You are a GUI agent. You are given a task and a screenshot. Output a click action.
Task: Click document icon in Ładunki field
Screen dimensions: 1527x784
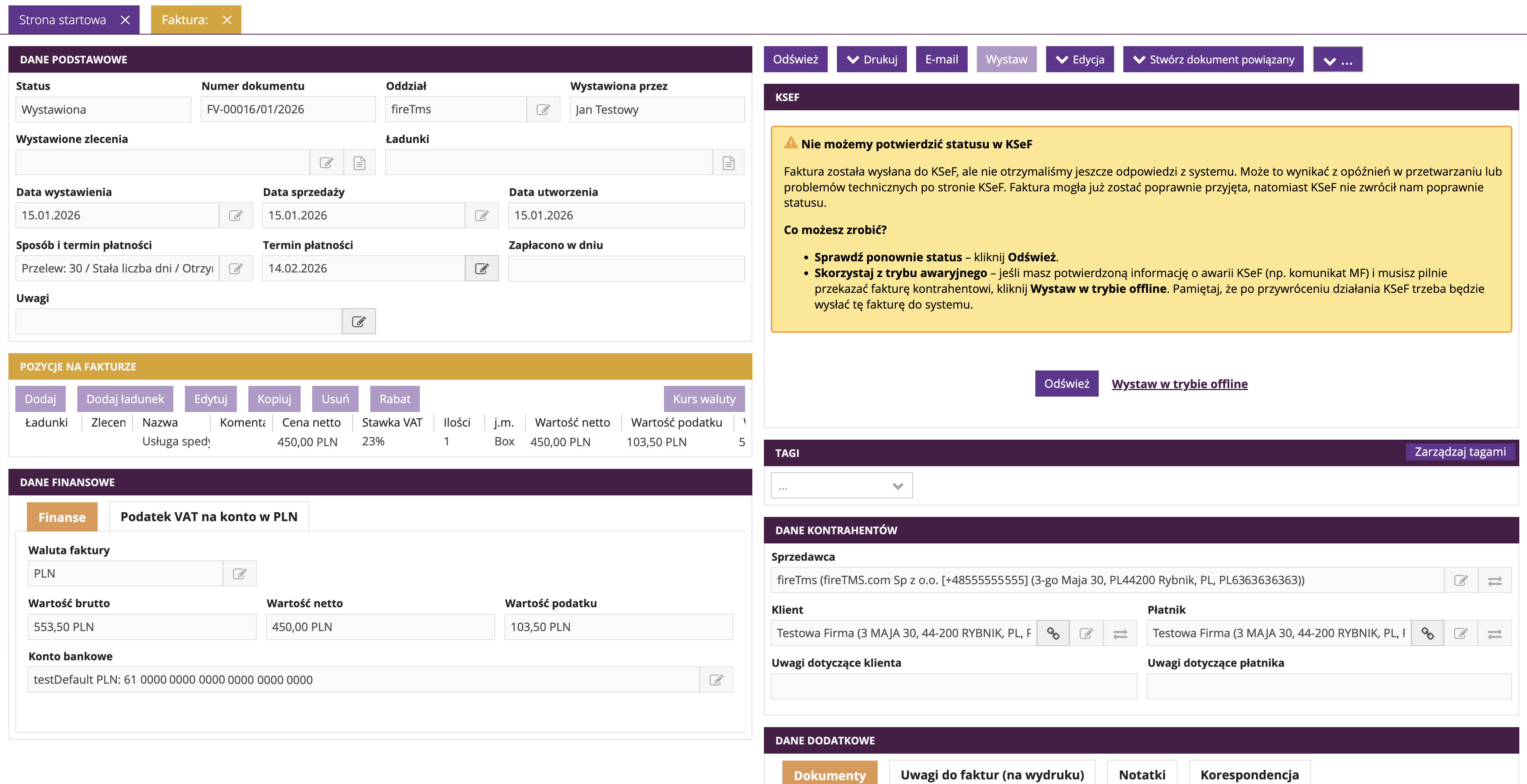click(728, 163)
